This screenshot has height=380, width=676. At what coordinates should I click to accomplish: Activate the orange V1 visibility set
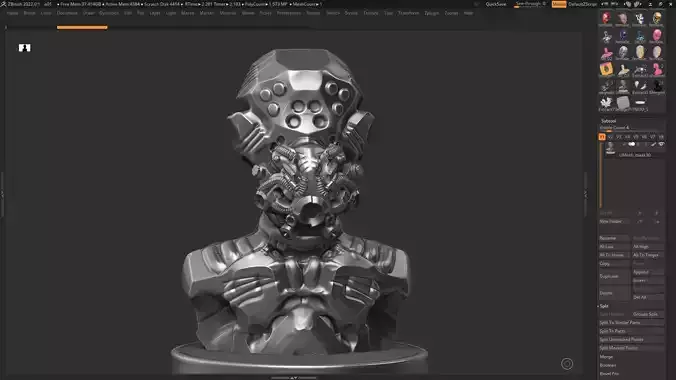[x=602, y=137]
